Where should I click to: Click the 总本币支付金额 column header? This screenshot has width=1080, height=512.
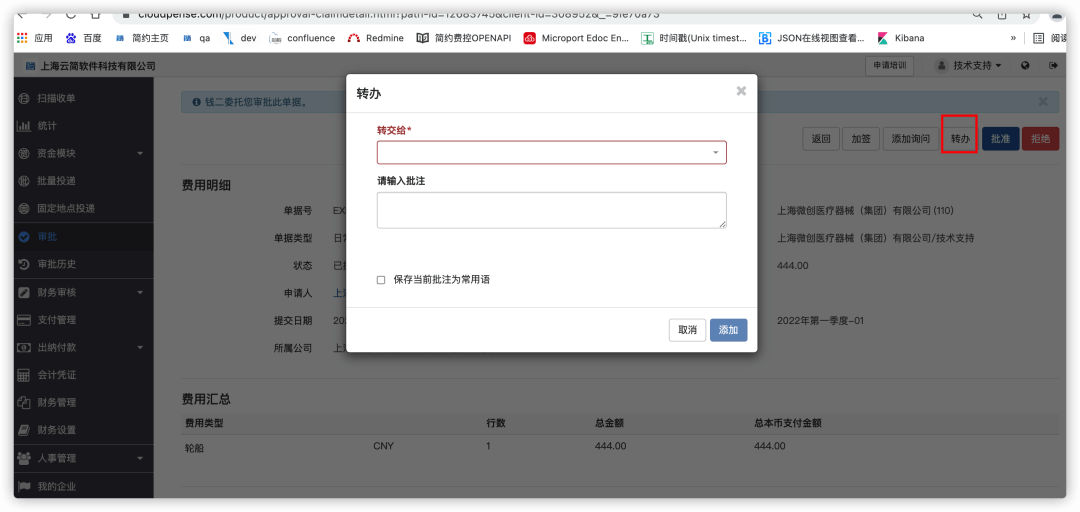click(x=787, y=423)
